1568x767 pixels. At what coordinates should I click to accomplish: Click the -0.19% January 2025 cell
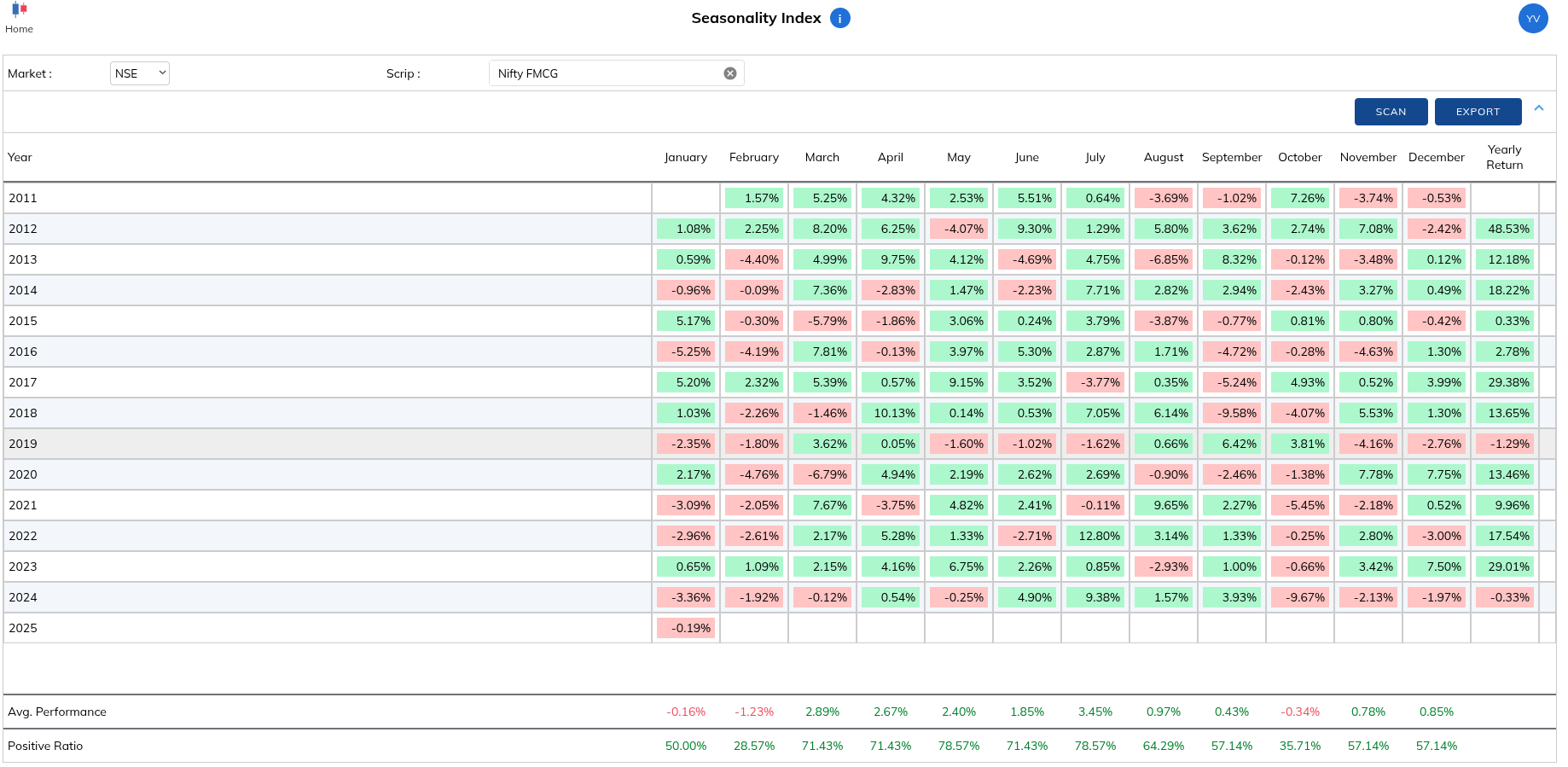click(x=686, y=628)
